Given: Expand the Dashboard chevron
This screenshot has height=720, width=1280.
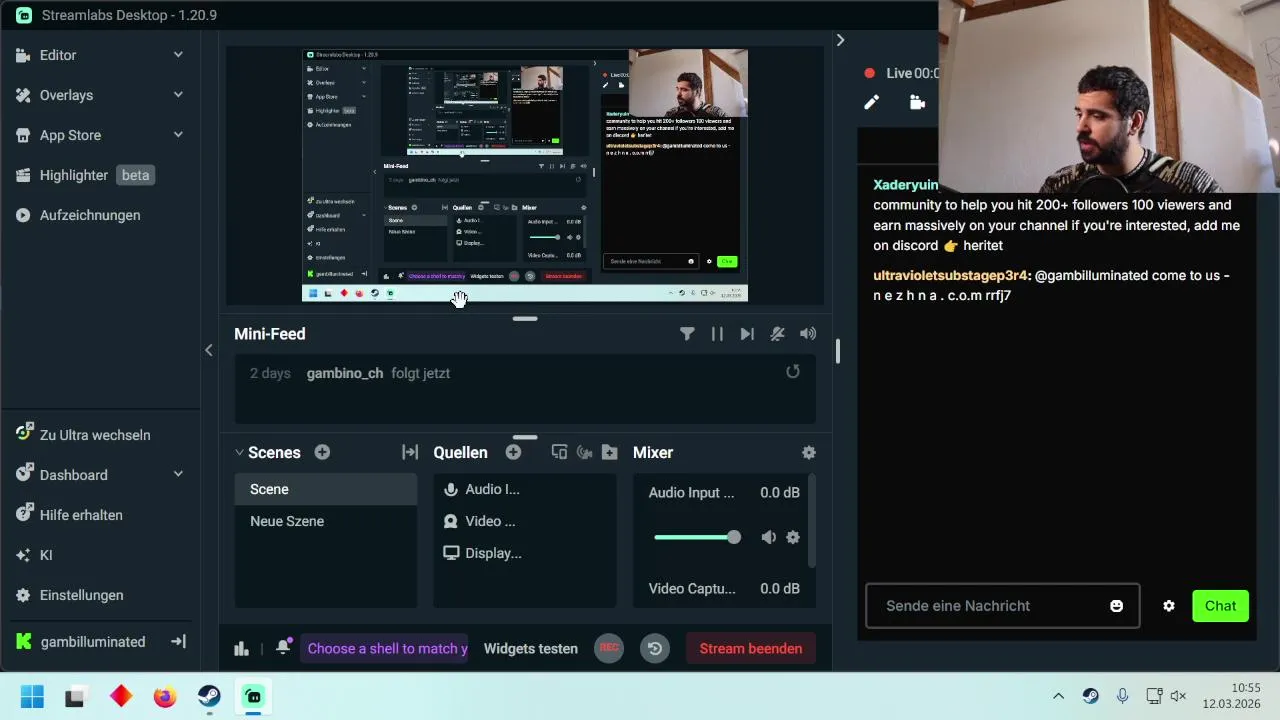Looking at the screenshot, I should [178, 475].
